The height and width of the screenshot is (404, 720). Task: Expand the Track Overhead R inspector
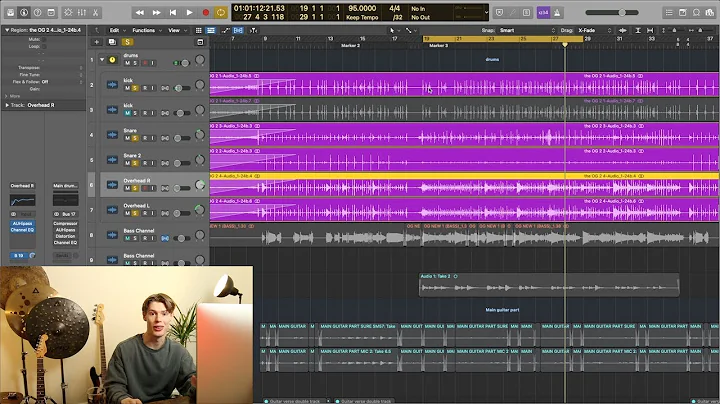click(7, 105)
